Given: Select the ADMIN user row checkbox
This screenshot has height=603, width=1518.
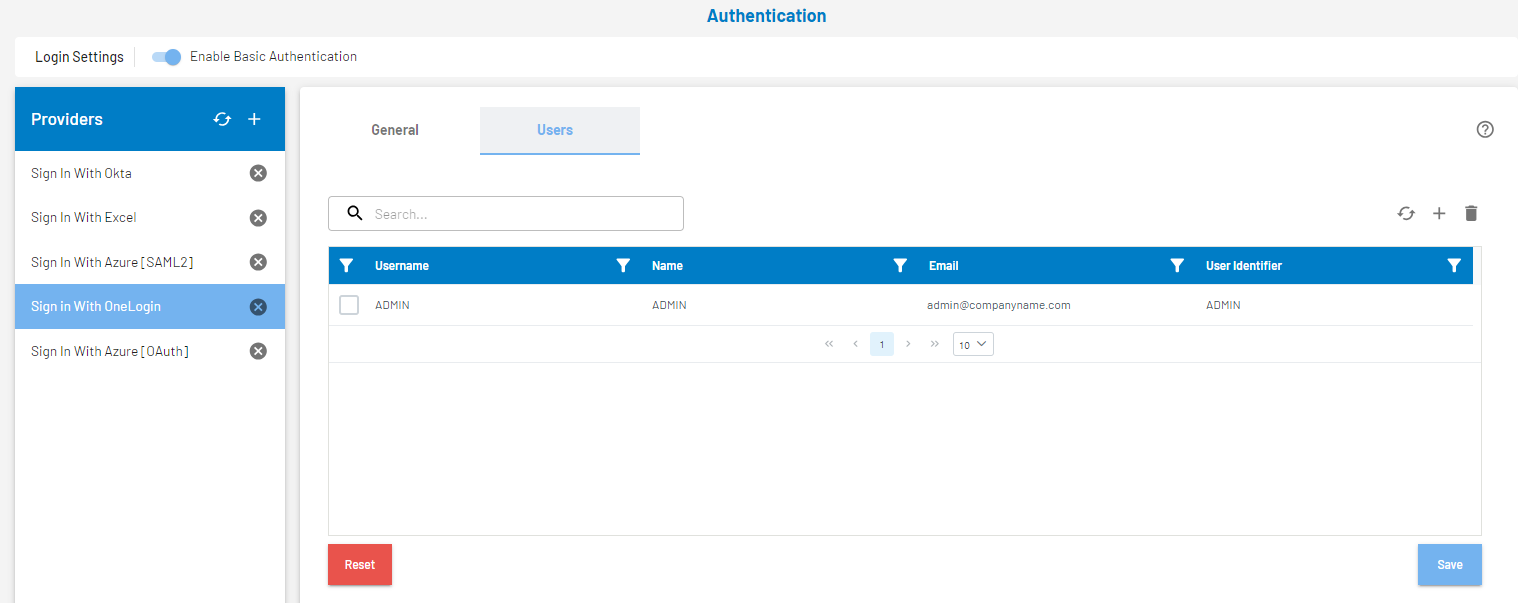Looking at the screenshot, I should (x=348, y=304).
